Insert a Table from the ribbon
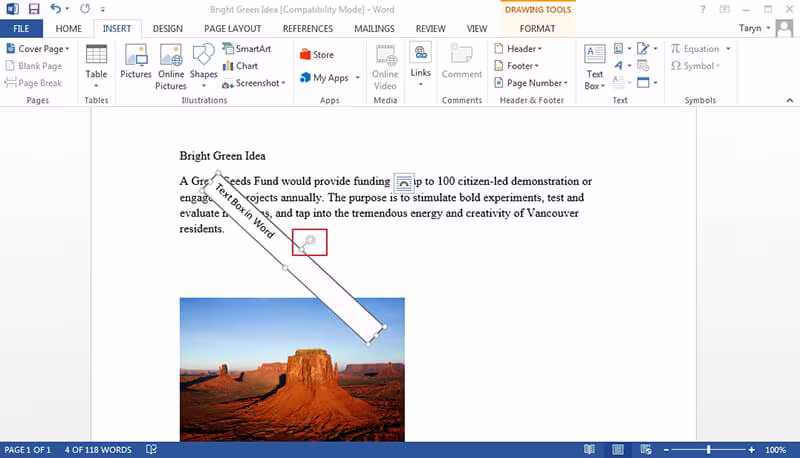Image resolution: width=800 pixels, height=458 pixels. click(96, 66)
